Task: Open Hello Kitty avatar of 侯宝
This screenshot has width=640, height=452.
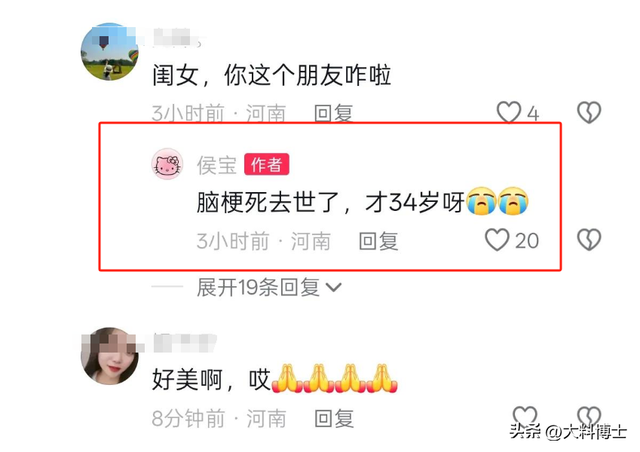Action: pyautogui.click(x=167, y=164)
